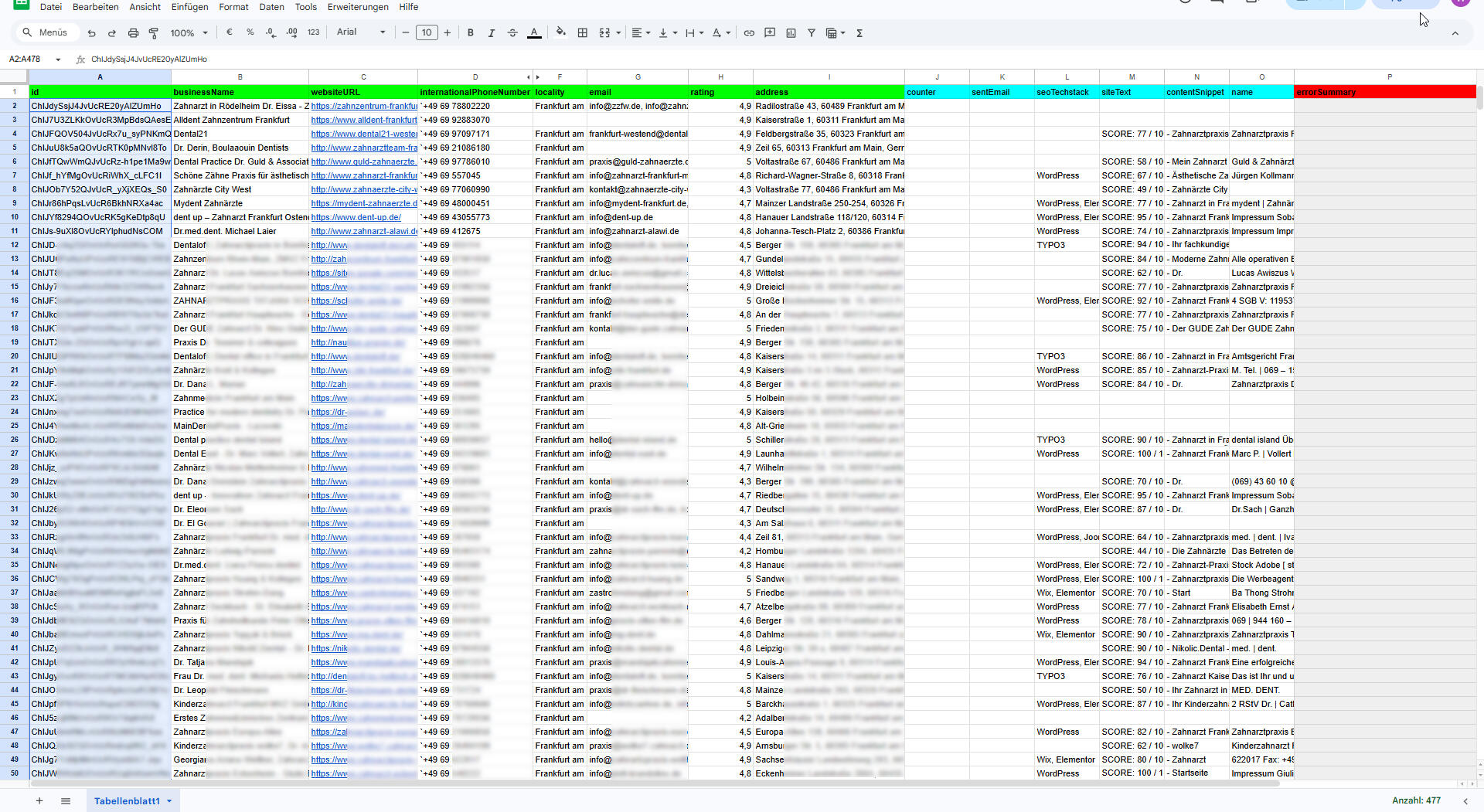
Task: Open the fill color picker
Action: point(561,32)
